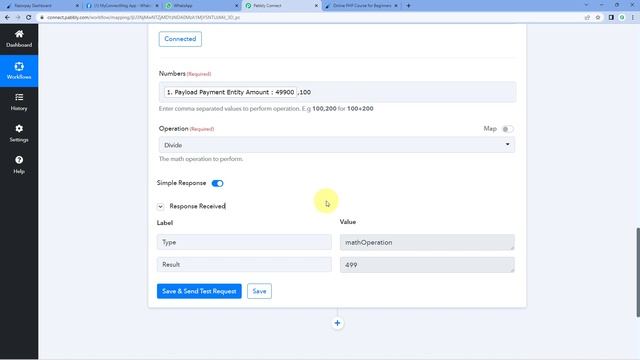Open Help in the sidebar
The width and height of the screenshot is (640, 360).
click(x=19, y=165)
